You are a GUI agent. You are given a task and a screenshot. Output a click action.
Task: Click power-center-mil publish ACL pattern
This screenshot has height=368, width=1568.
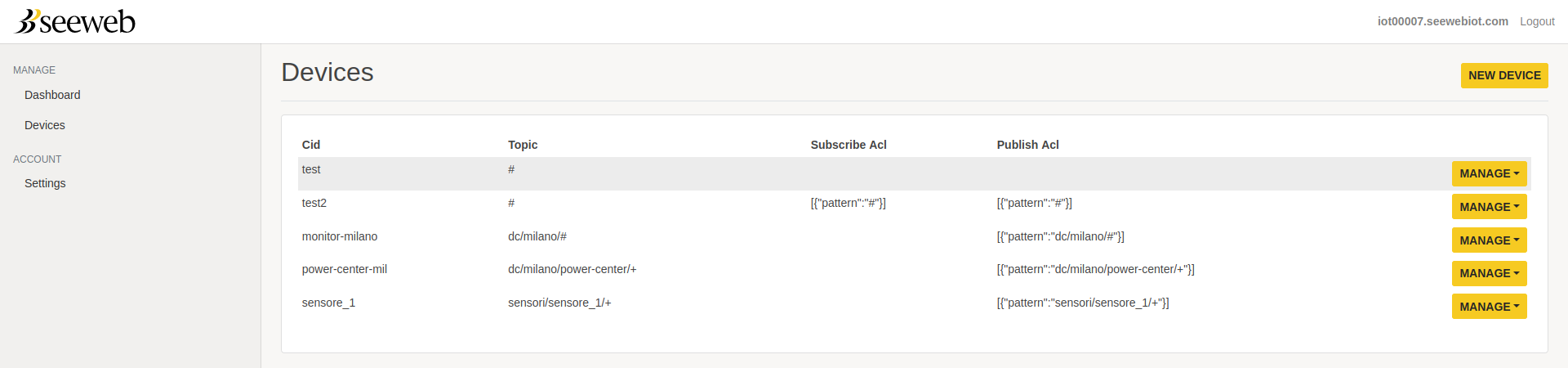(x=1095, y=269)
